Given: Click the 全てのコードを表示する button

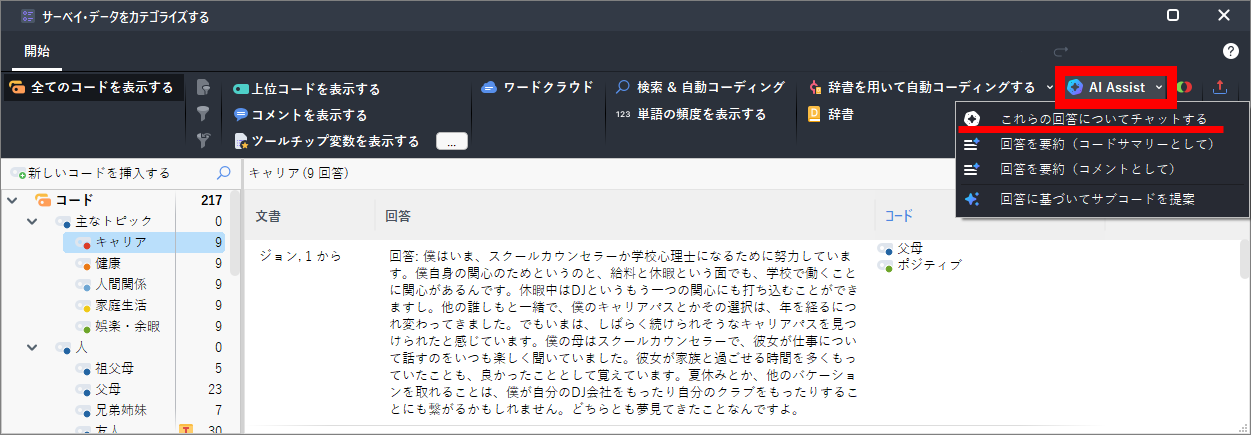Looking at the screenshot, I should coord(95,87).
